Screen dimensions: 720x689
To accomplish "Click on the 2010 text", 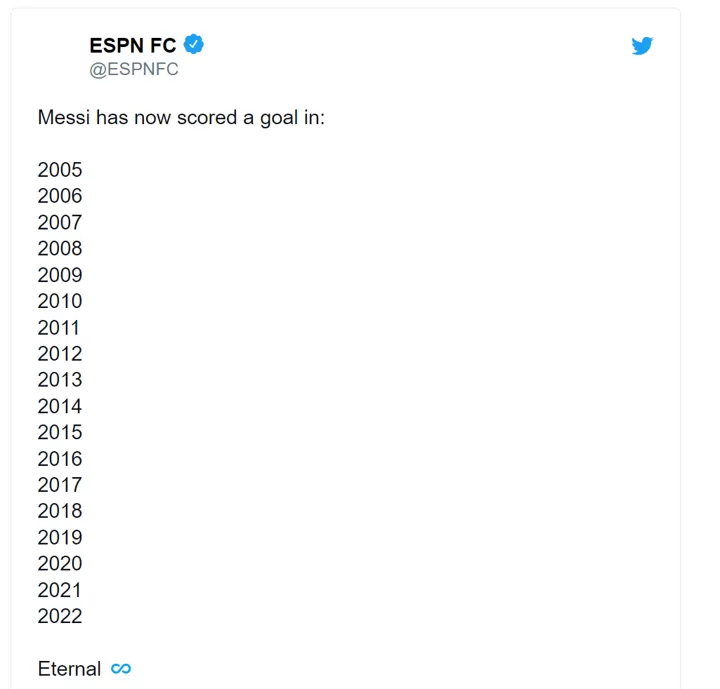I will (60, 301).
